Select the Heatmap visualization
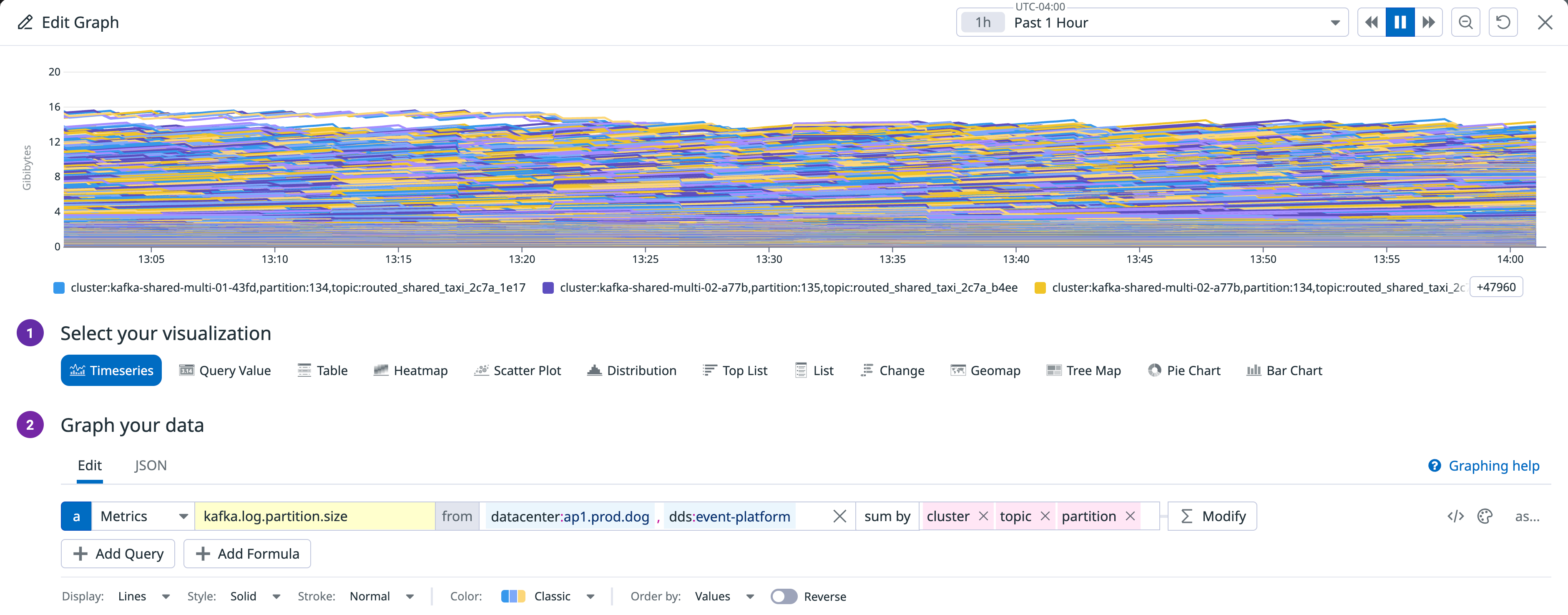The image size is (1568, 615). click(411, 370)
